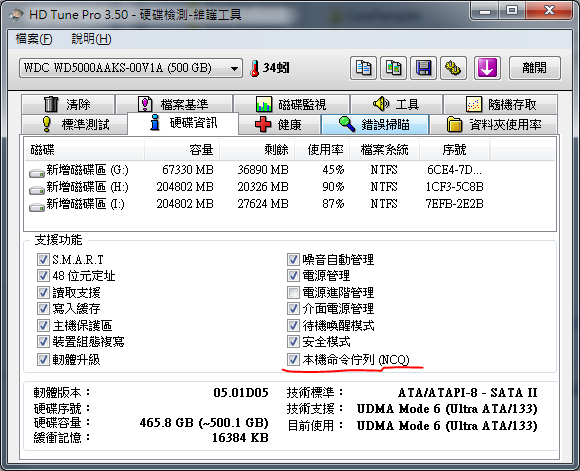Viewport: 580px width, 471px height.
Task: Open the drive selection dropdown WDC WD5000AAKS
Action: [x=131, y=68]
